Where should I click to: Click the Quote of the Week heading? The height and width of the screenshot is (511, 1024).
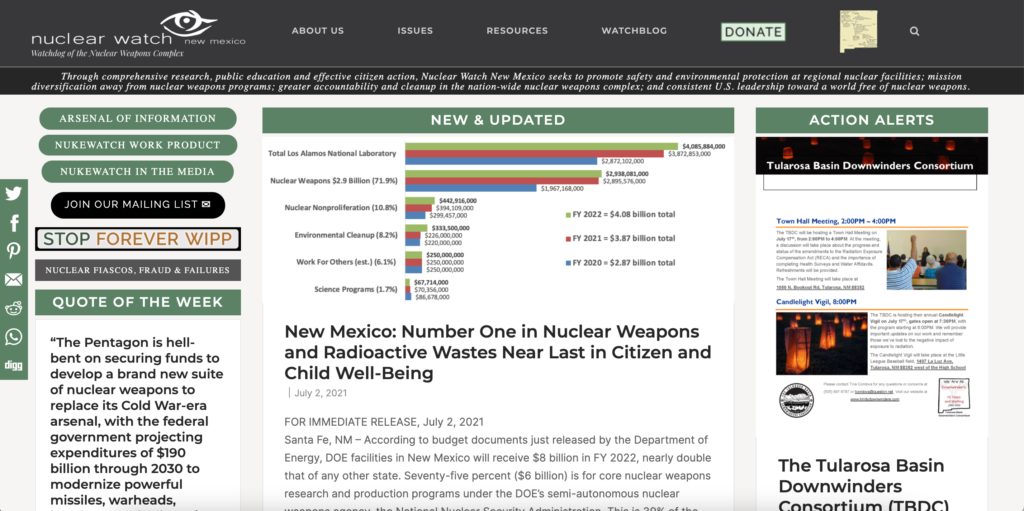pyautogui.click(x=138, y=302)
